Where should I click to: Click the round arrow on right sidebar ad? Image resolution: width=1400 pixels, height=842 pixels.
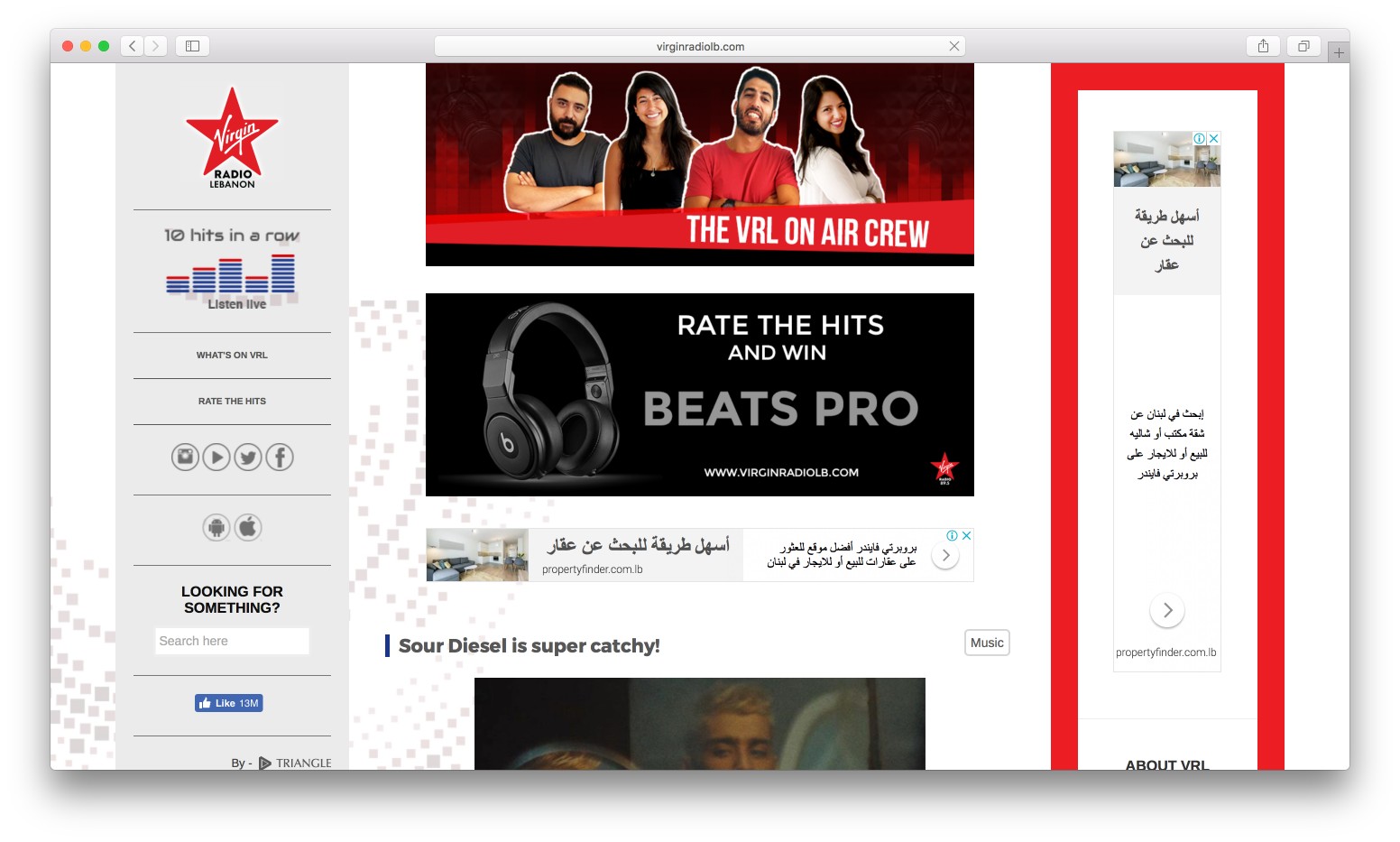tap(1167, 611)
